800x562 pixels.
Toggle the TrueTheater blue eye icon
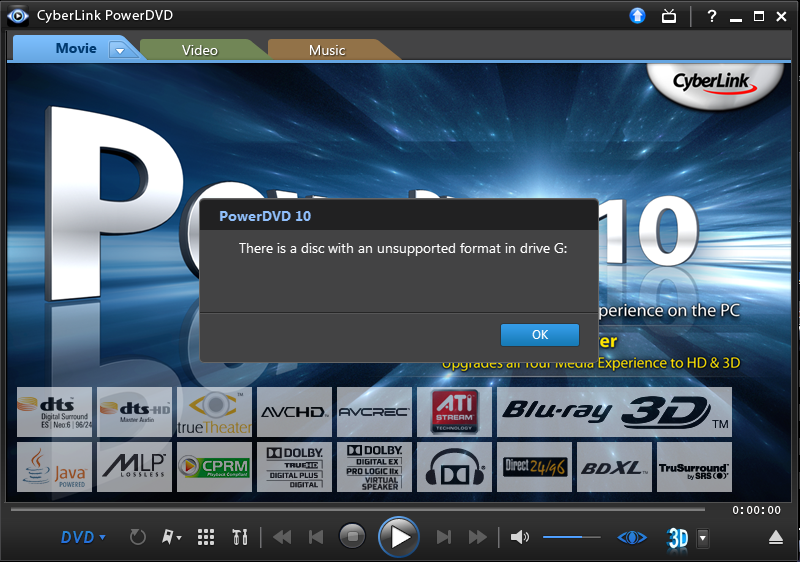point(632,538)
